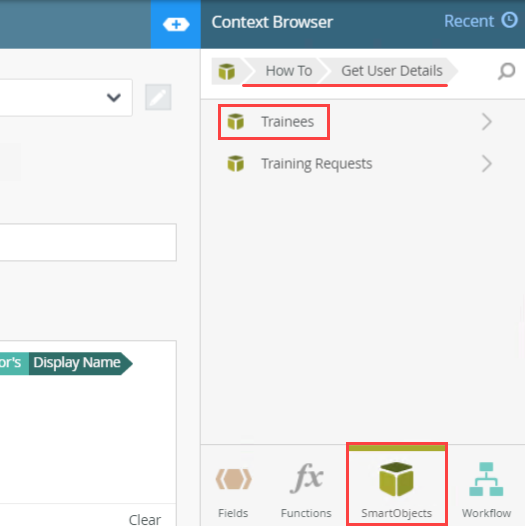Viewport: 525px width, 526px height.
Task: Navigate to How To breadcrumb
Action: coord(288,71)
